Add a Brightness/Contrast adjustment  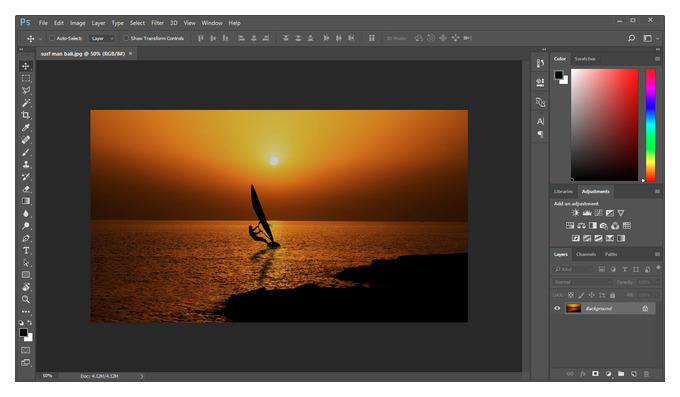coord(575,213)
